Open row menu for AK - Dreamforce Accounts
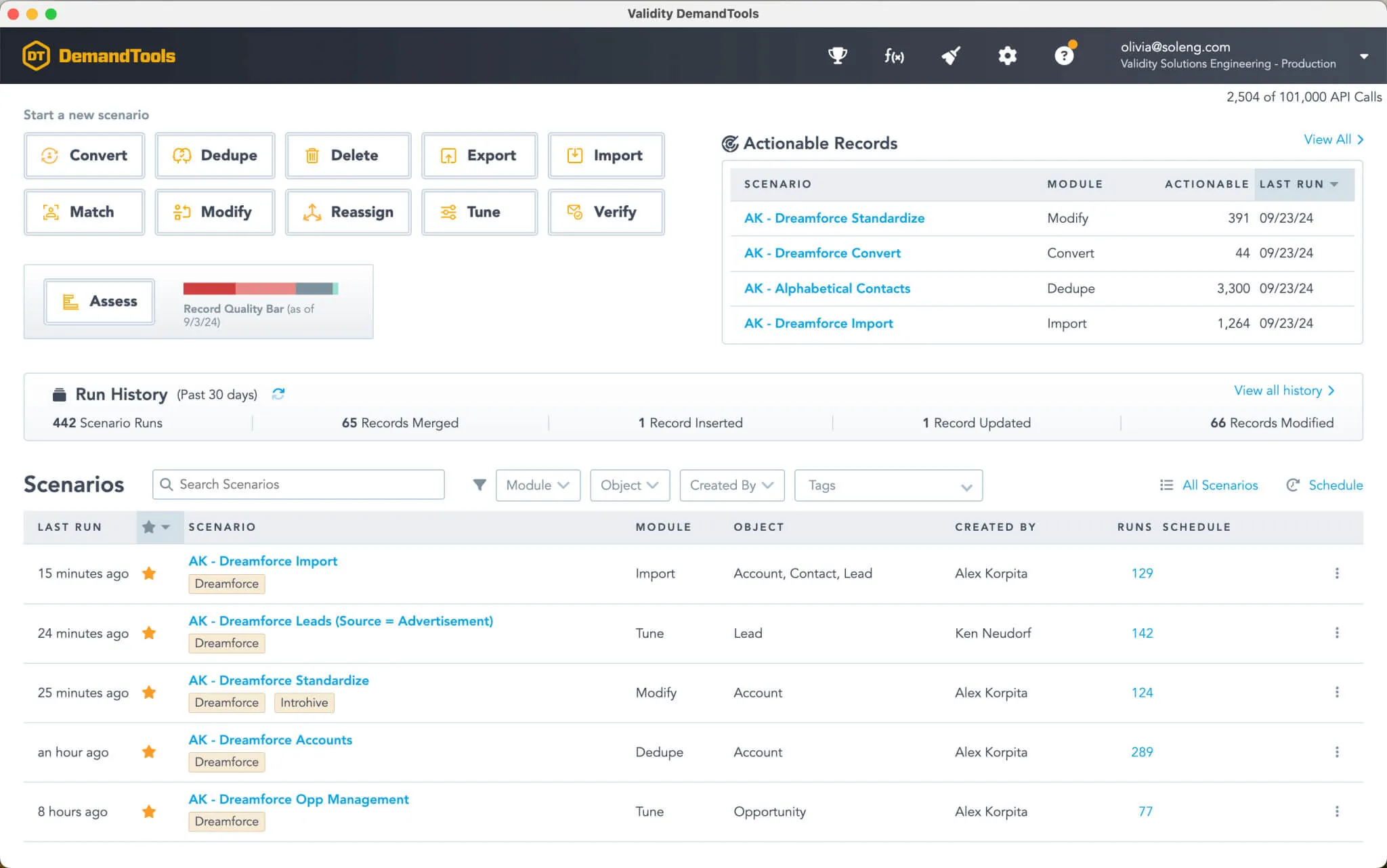This screenshot has width=1387, height=868. click(x=1336, y=752)
